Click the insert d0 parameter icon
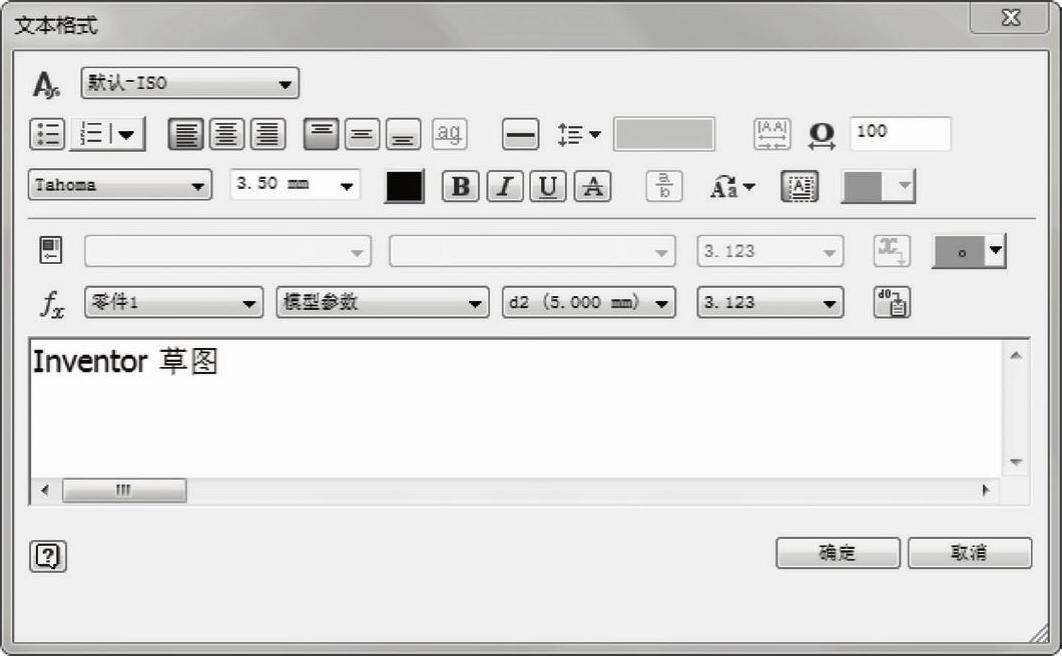Image resolution: width=1062 pixels, height=656 pixels. tap(892, 302)
